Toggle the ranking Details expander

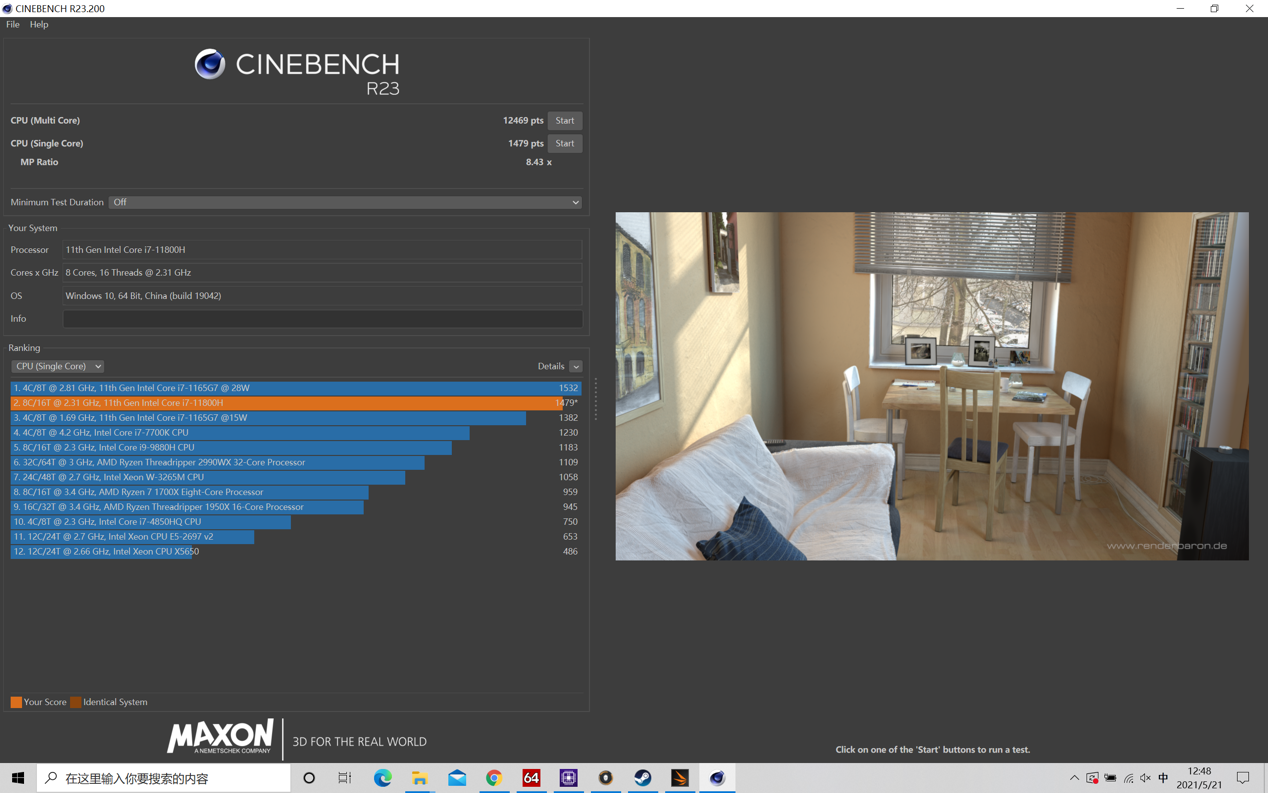click(575, 367)
